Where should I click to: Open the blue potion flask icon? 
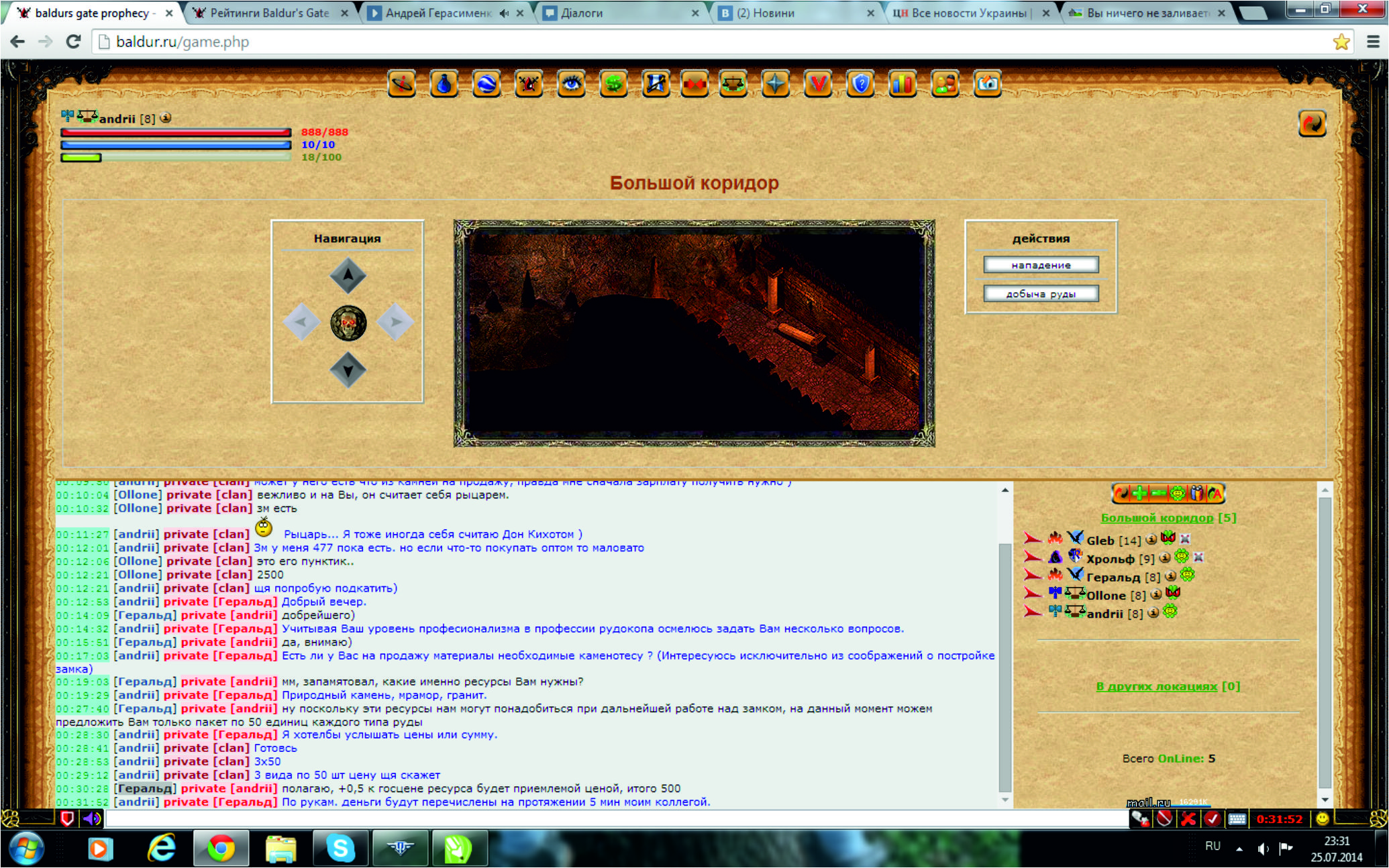click(x=444, y=84)
